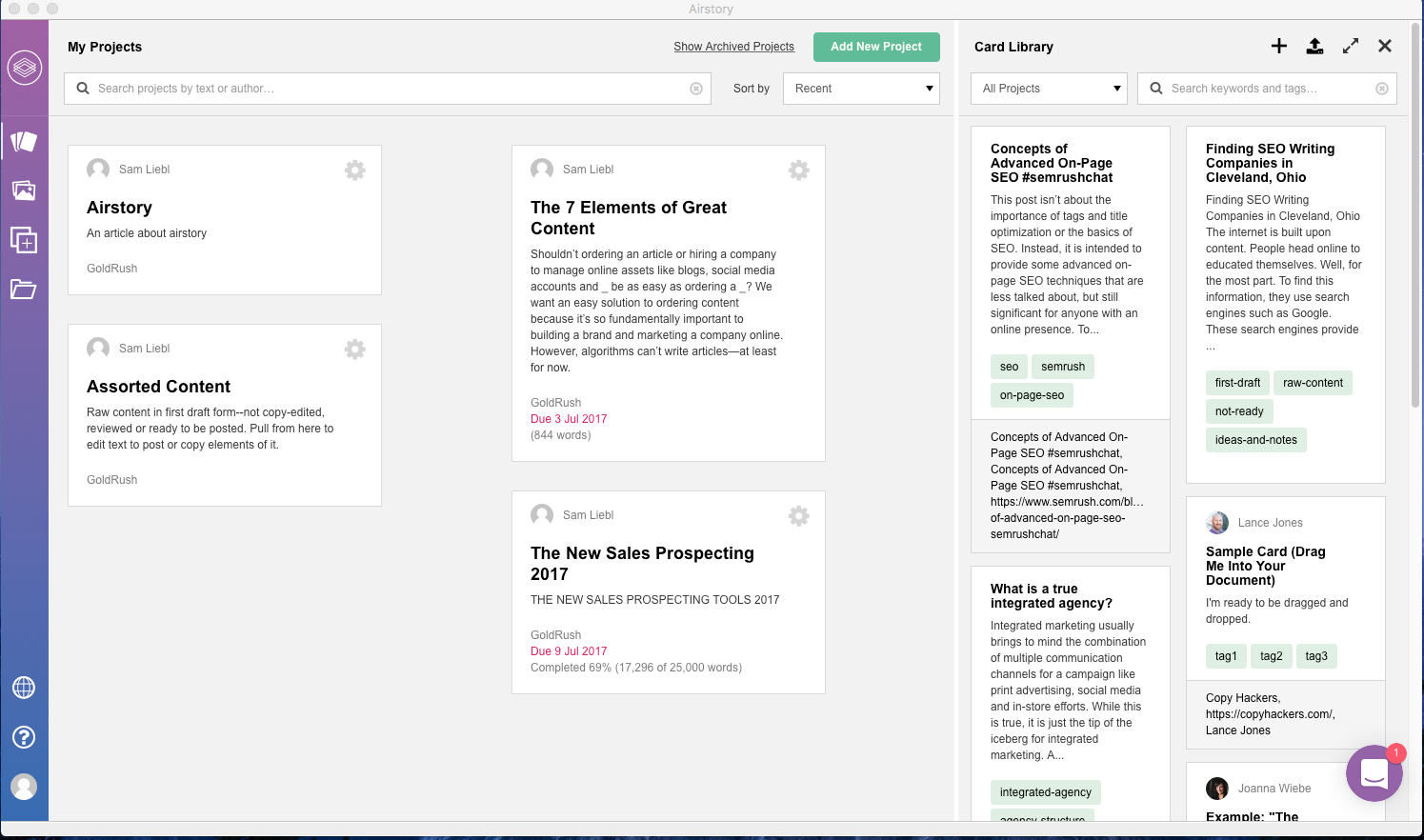Open help via the question mark icon

coord(25,737)
